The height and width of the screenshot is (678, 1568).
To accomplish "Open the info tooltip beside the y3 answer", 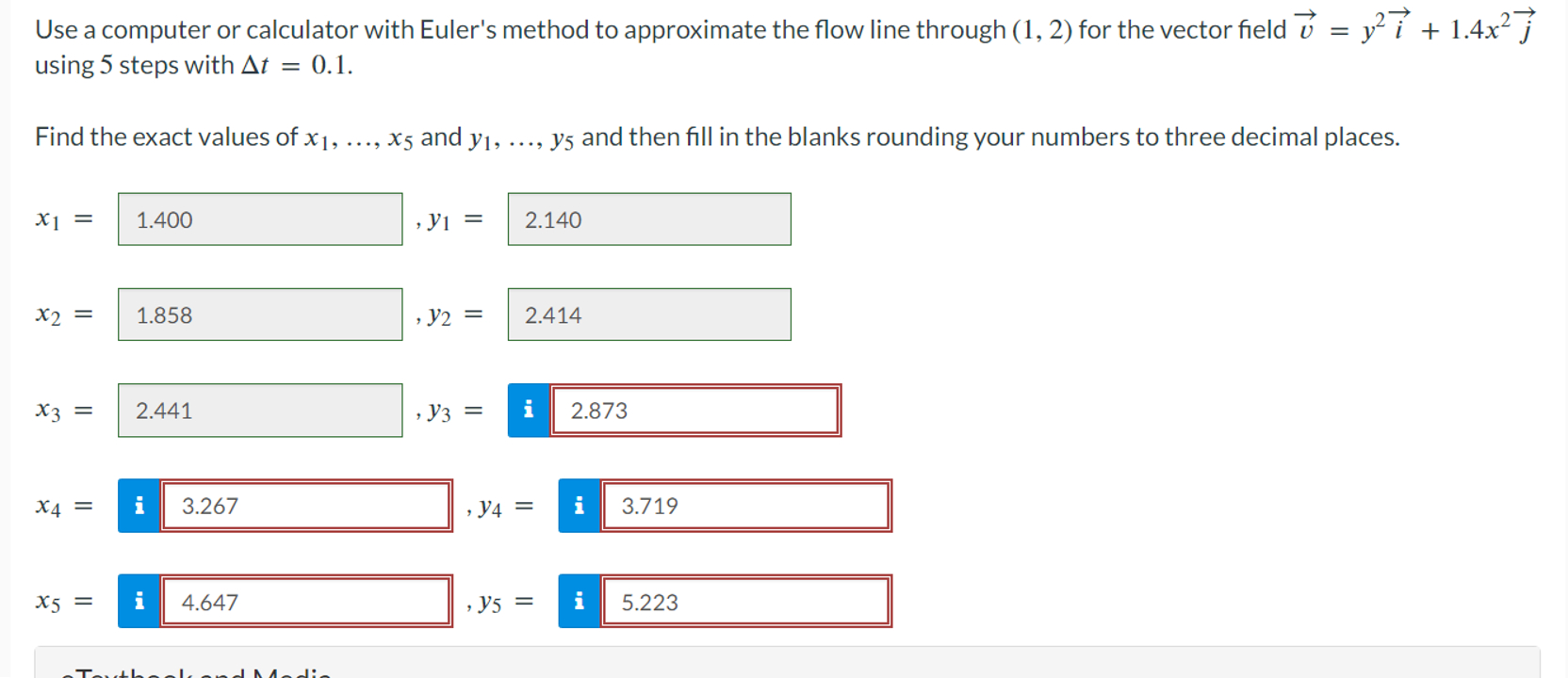I will pos(528,410).
